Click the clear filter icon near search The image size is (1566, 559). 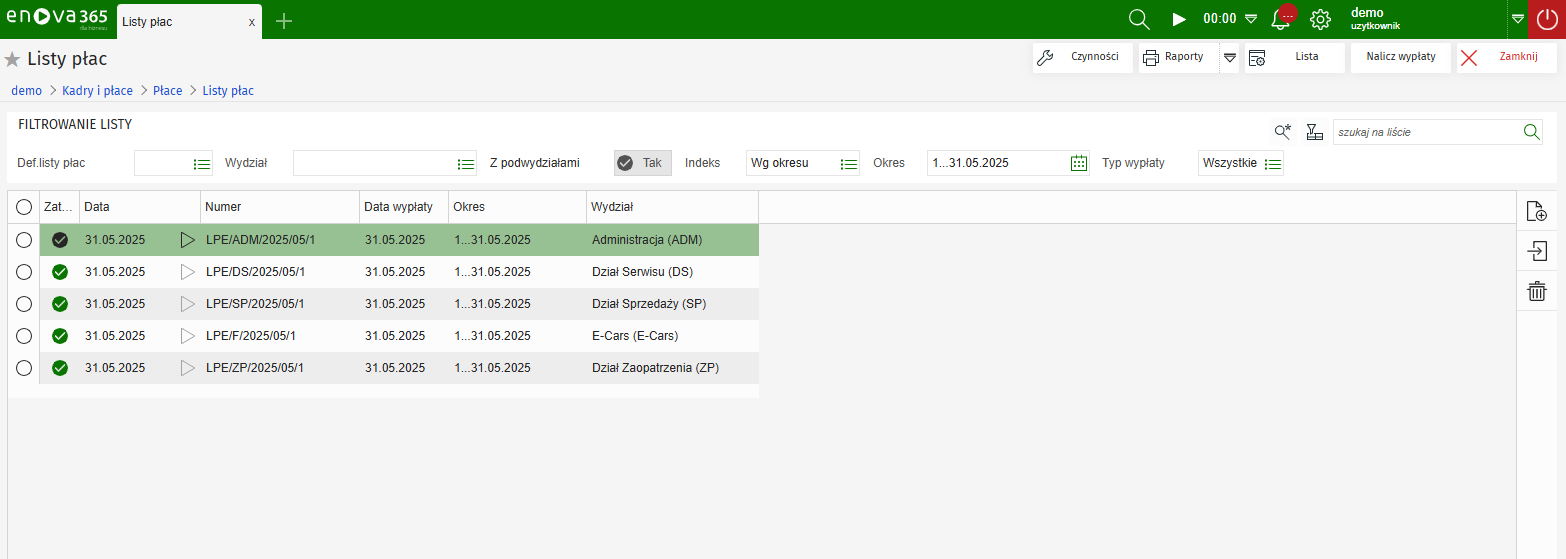point(1315,132)
